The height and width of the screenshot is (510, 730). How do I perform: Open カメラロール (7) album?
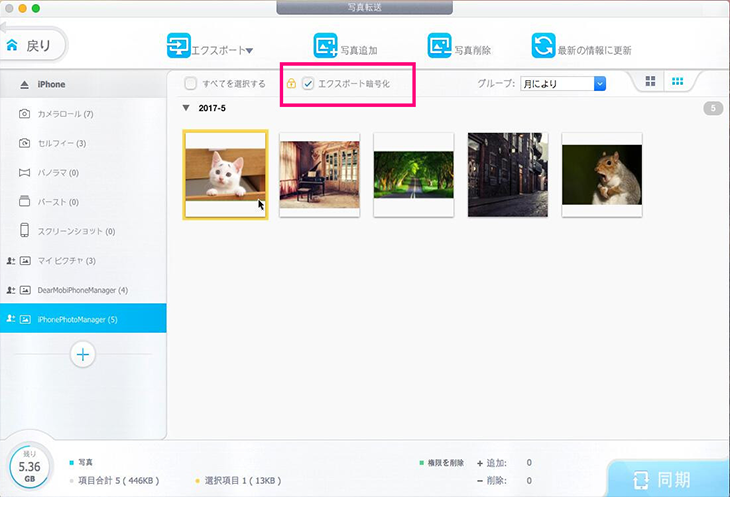click(83, 114)
